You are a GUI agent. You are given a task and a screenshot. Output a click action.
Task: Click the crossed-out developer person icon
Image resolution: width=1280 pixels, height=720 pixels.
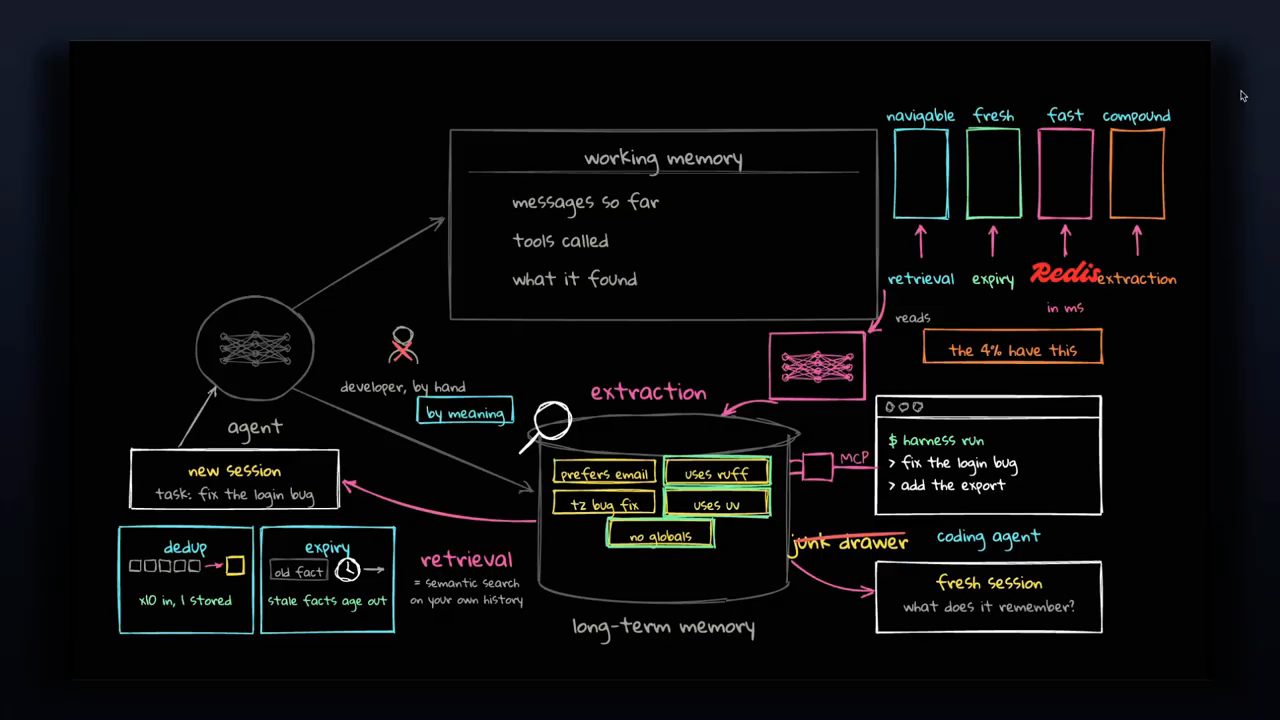402,346
